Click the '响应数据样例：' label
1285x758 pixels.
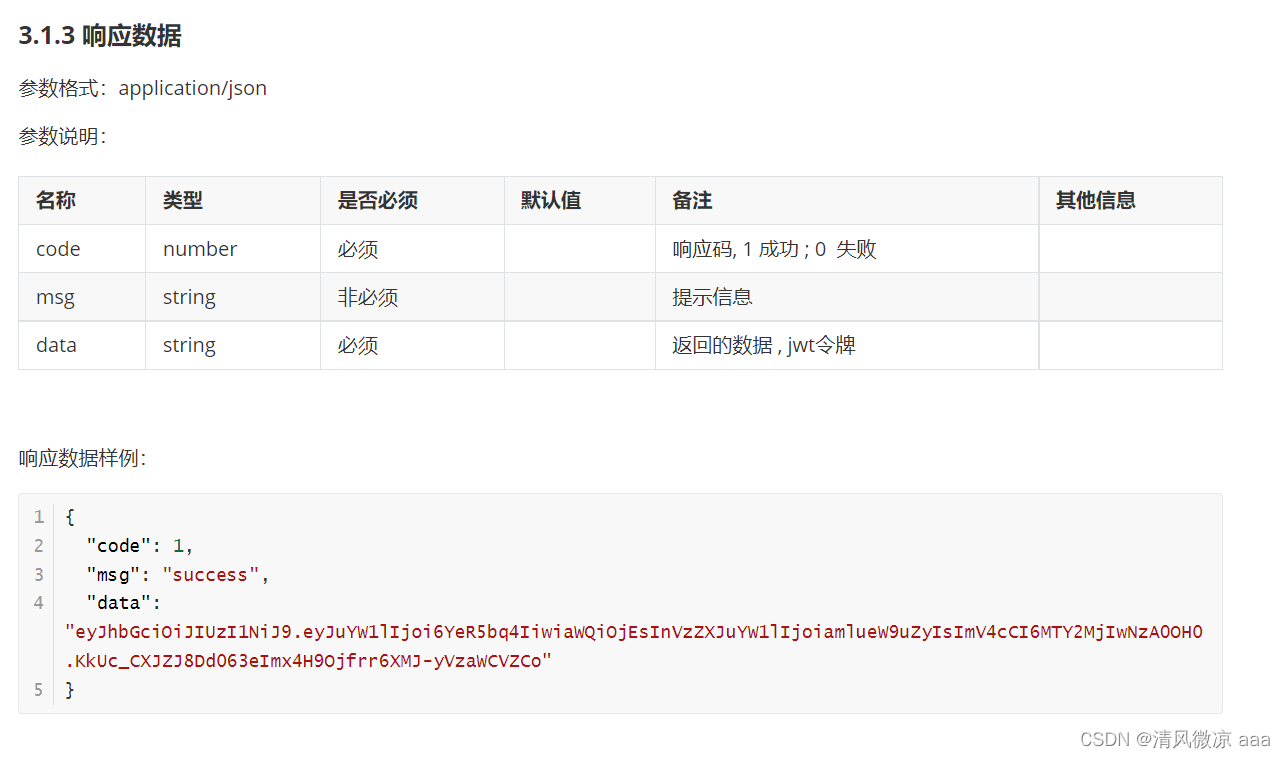(83, 458)
